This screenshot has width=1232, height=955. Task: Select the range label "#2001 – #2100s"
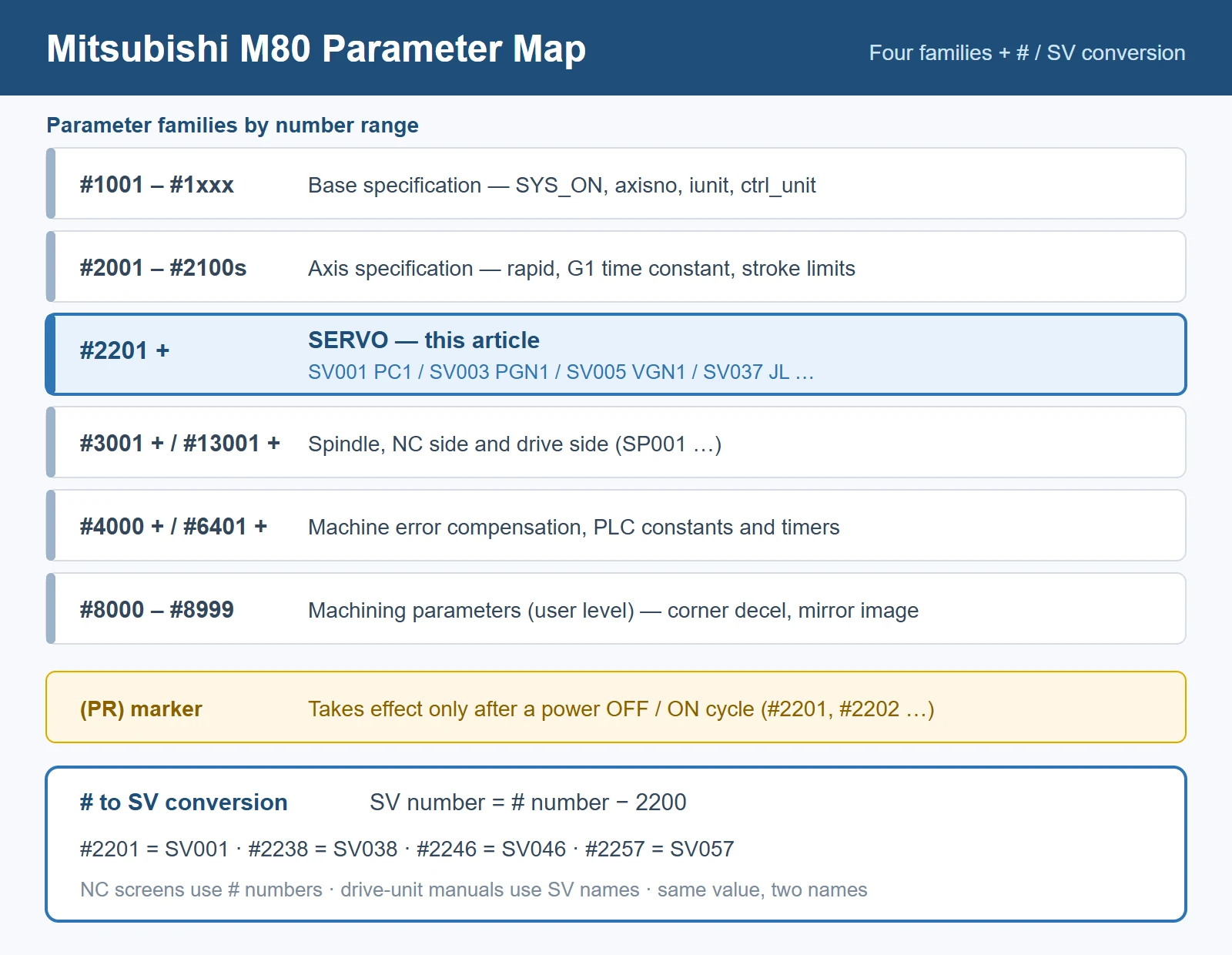click(x=163, y=268)
